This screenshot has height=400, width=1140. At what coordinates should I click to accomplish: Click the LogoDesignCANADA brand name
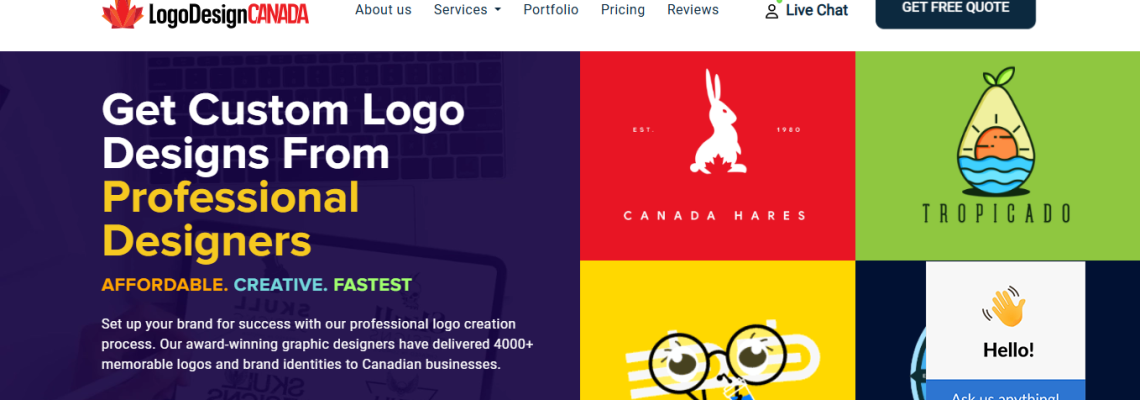(x=229, y=14)
